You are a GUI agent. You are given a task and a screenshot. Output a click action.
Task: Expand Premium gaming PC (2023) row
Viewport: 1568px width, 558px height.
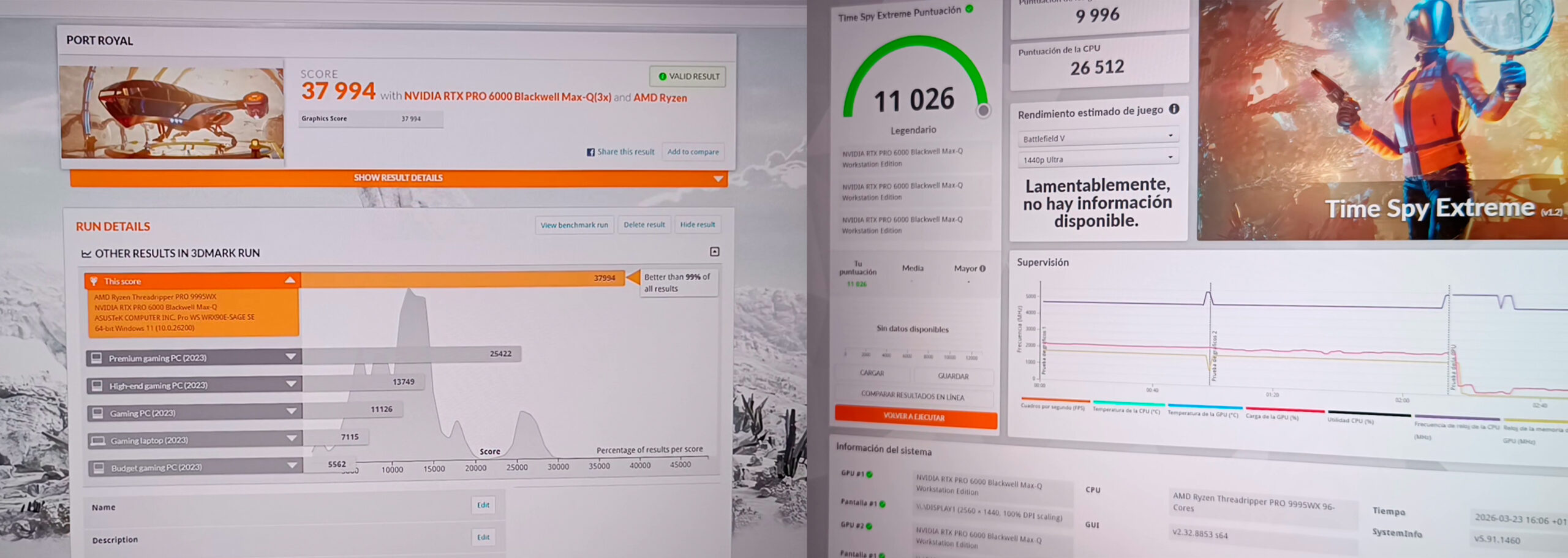pos(291,356)
